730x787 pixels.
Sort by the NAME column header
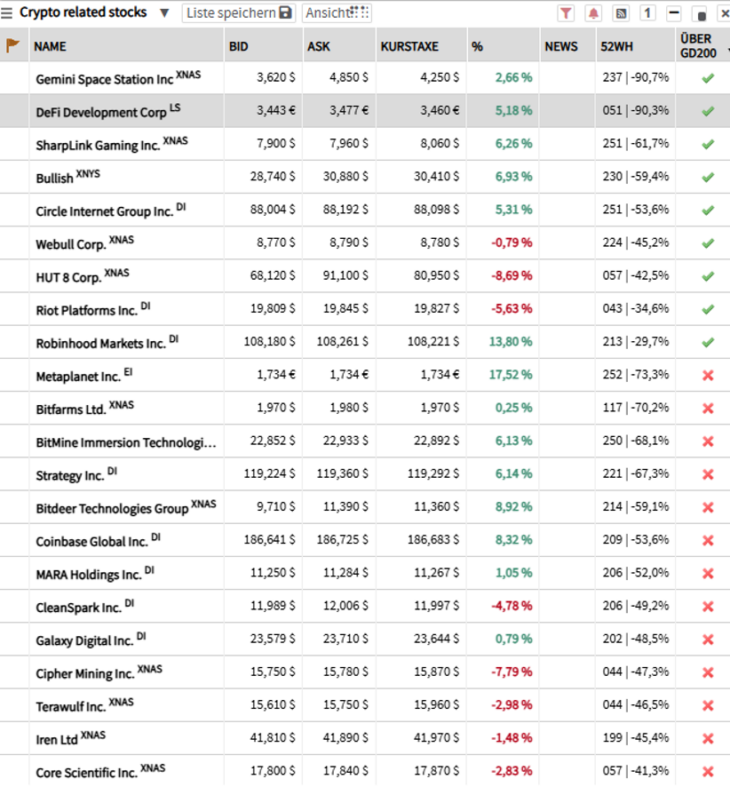[x=50, y=47]
